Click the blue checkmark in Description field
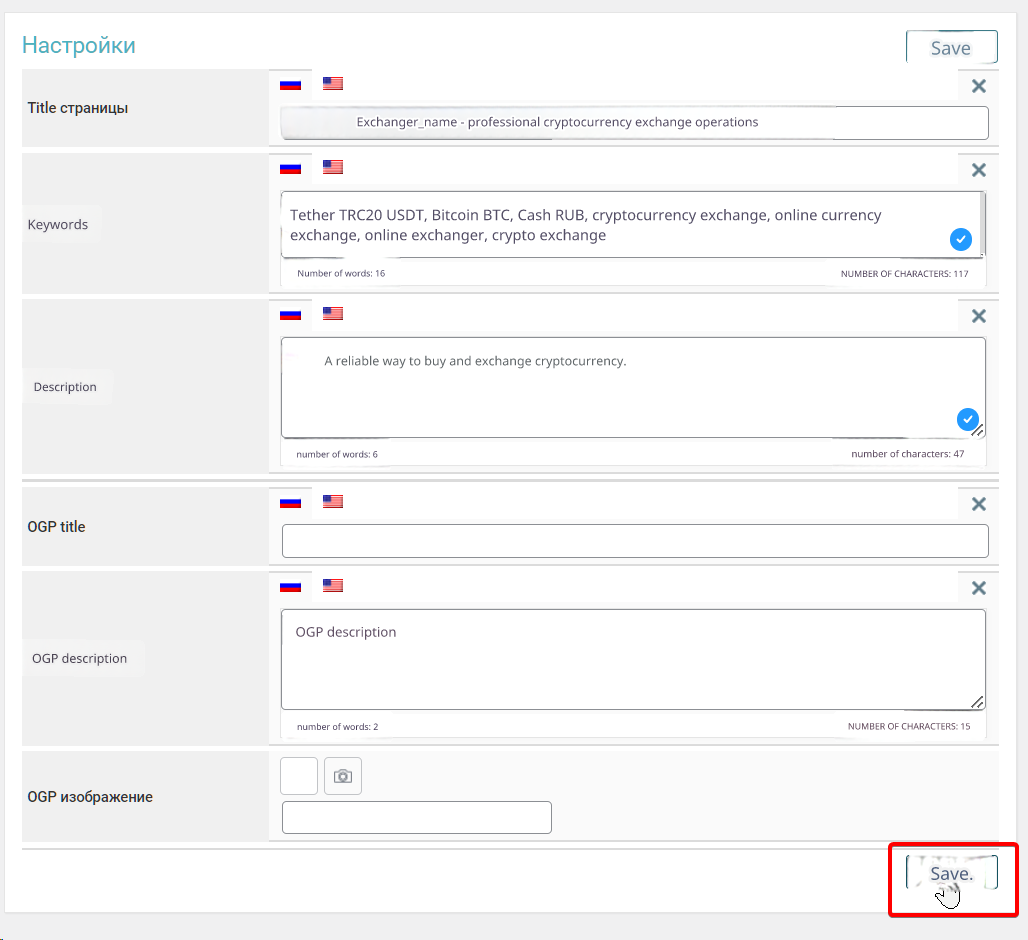The height and width of the screenshot is (940, 1028). (967, 420)
